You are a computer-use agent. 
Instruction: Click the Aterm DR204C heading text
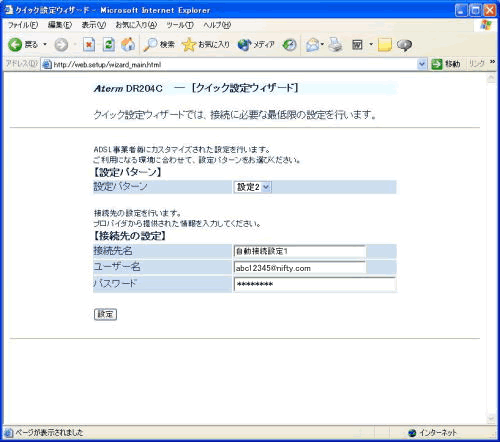pos(128,88)
